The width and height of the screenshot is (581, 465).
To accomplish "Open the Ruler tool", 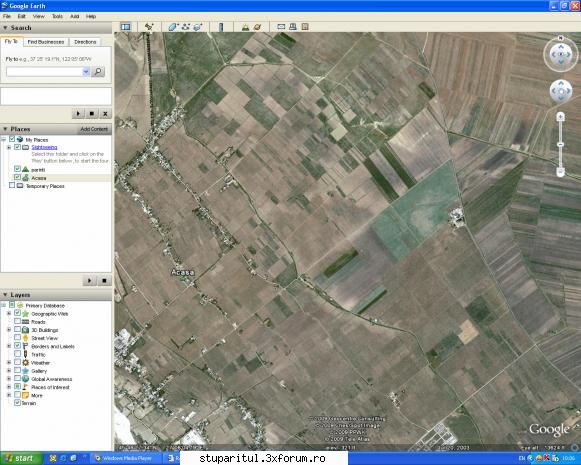I will 221,27.
